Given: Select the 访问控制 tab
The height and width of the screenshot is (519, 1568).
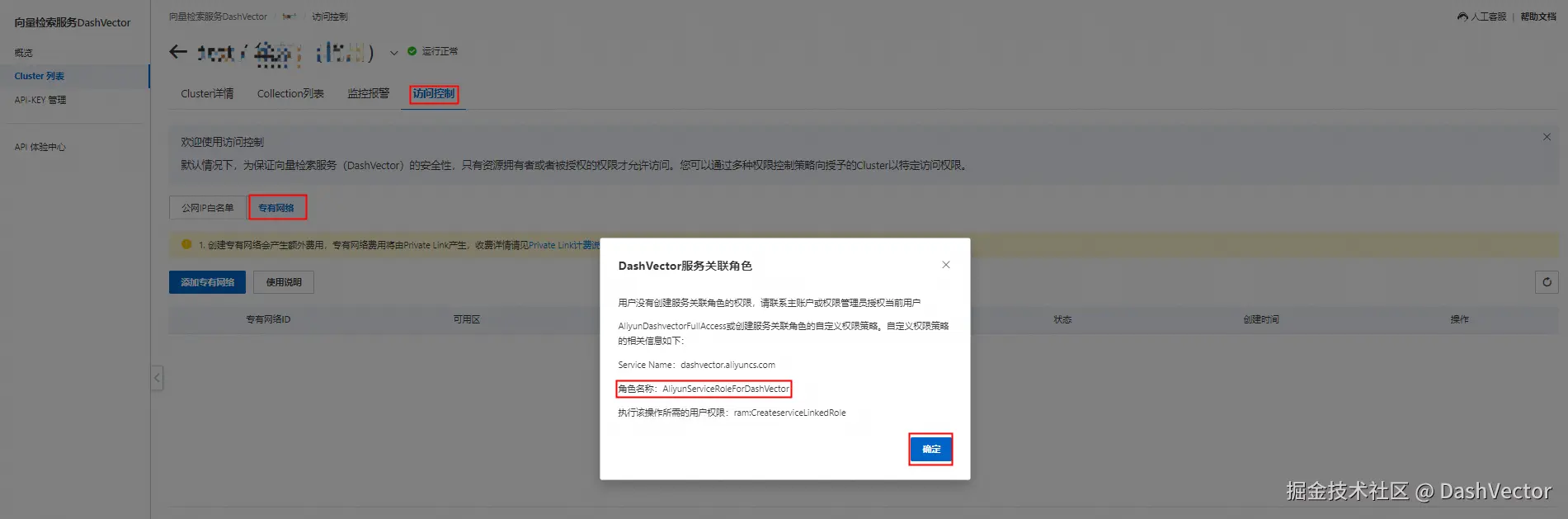Looking at the screenshot, I should [x=434, y=94].
